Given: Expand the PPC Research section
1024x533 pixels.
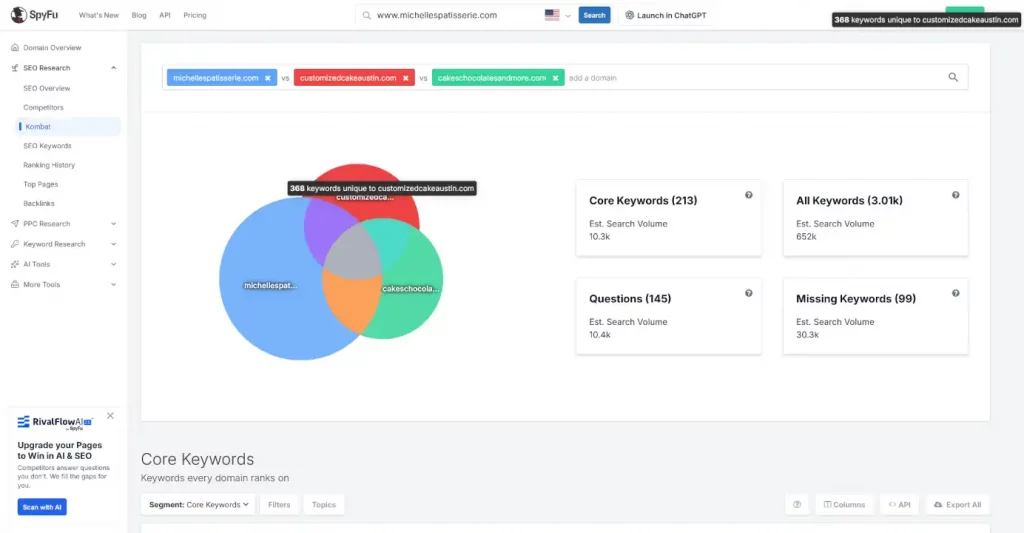Looking at the screenshot, I should tap(114, 224).
